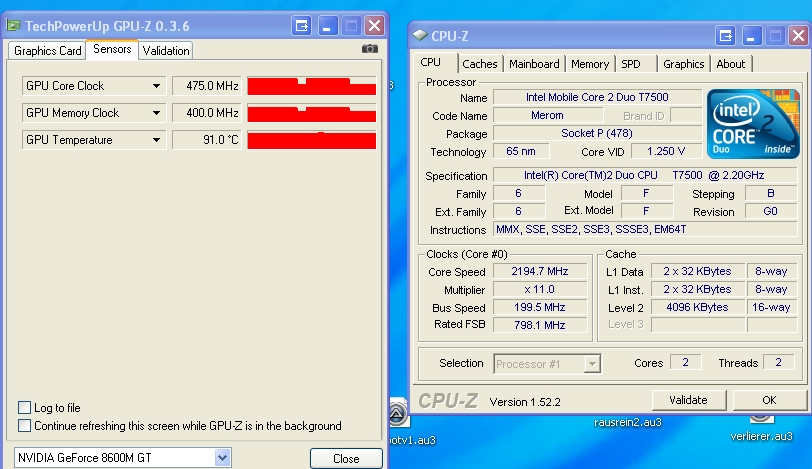Click the 16-way Level 2 associativity value

[x=771, y=307]
